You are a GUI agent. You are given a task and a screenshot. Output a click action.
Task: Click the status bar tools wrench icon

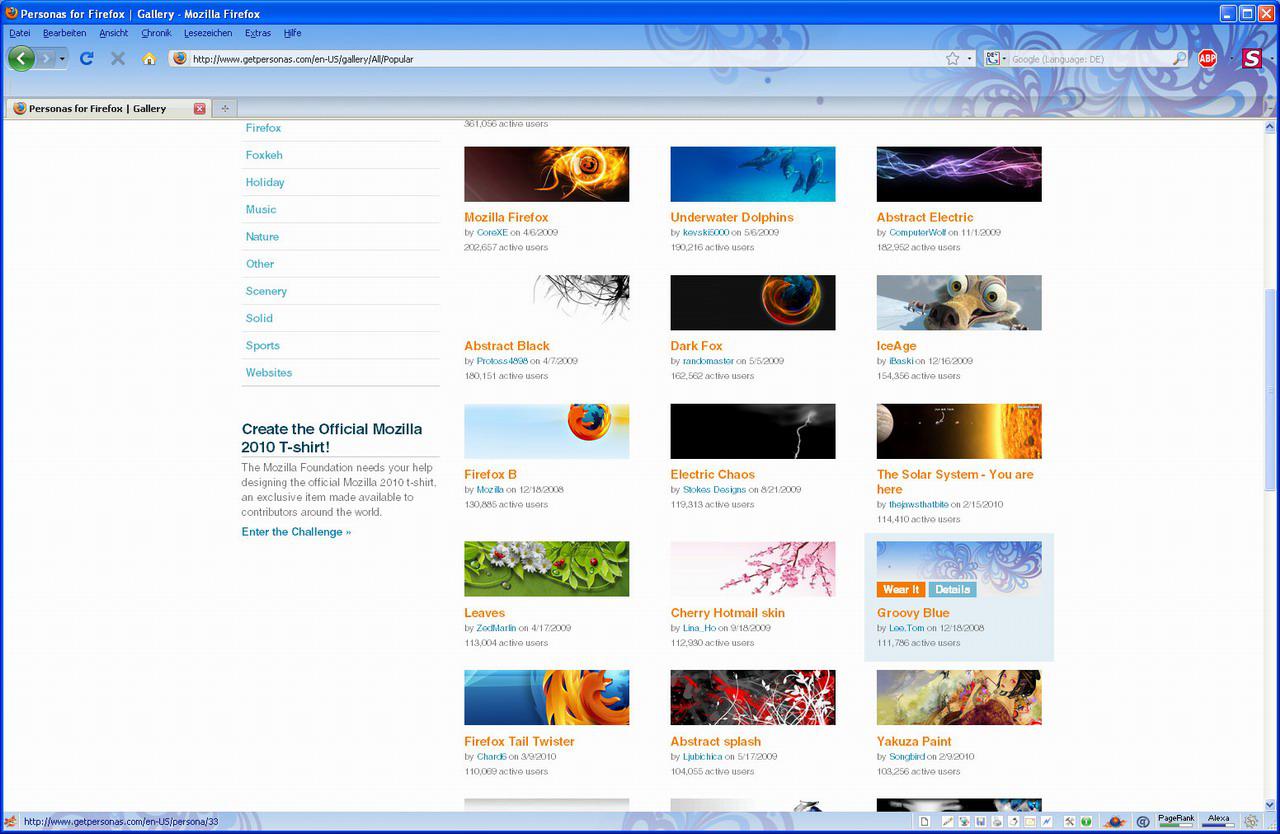1069,822
